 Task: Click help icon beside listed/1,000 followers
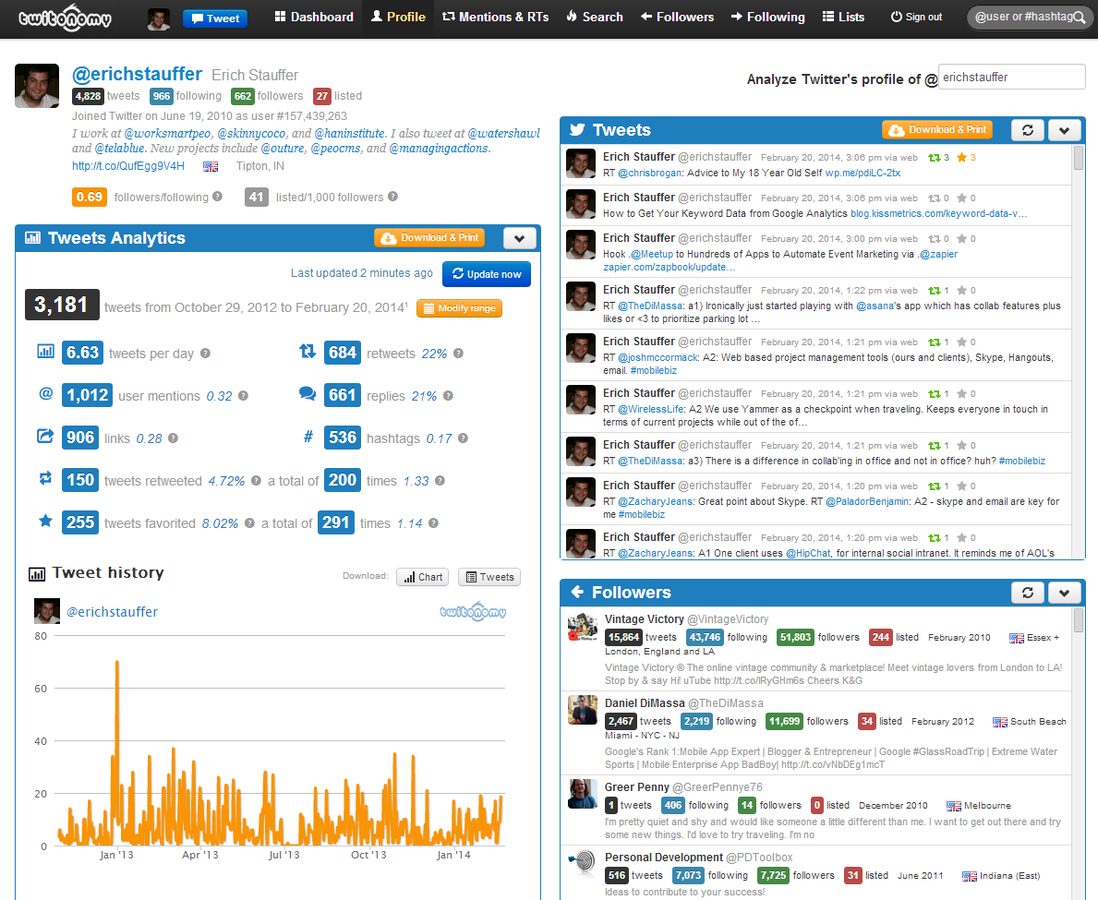point(393,197)
